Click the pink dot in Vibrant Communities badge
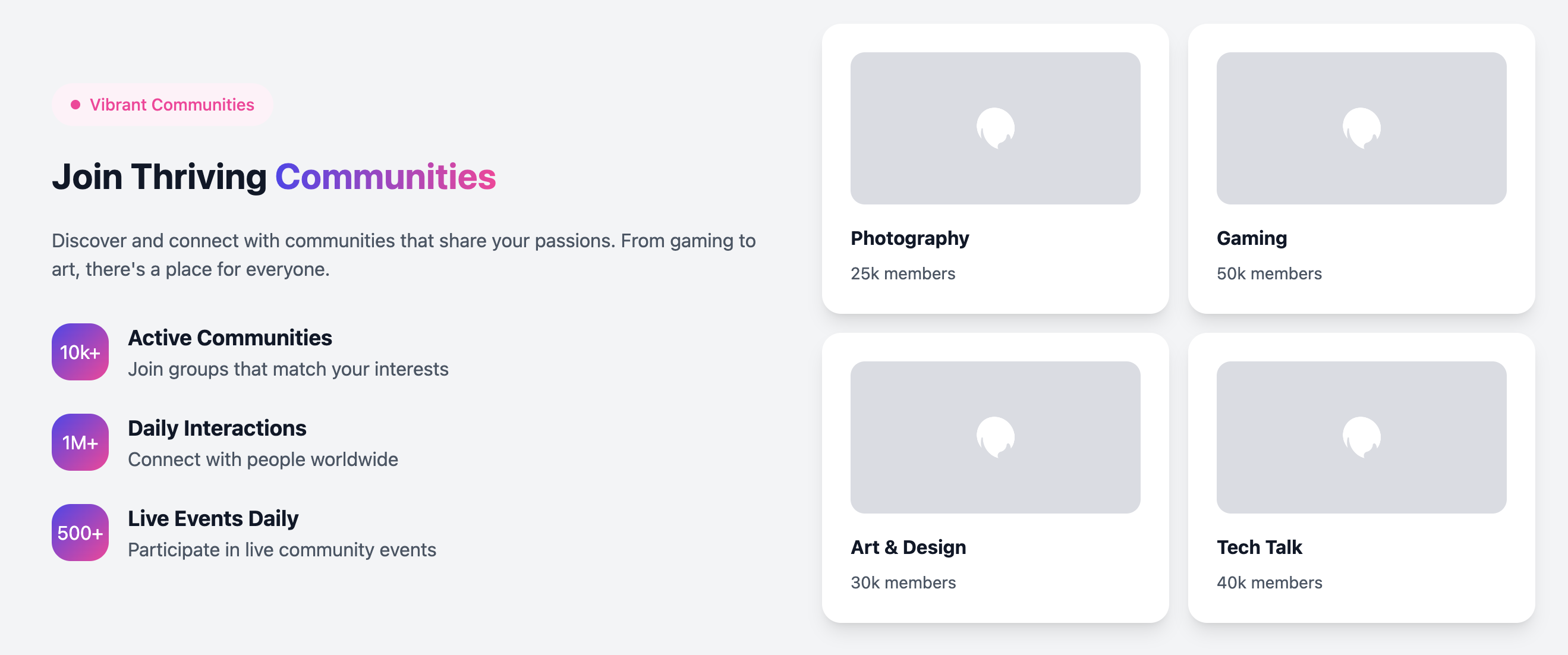 click(x=75, y=105)
